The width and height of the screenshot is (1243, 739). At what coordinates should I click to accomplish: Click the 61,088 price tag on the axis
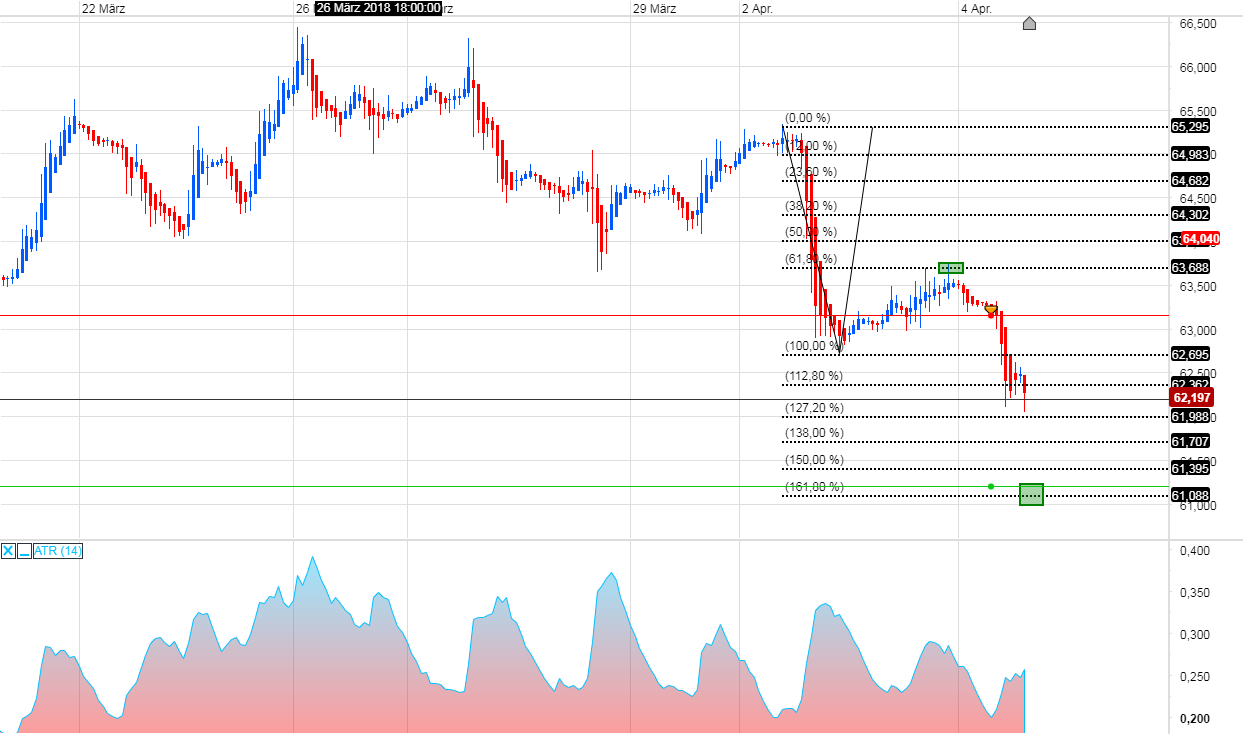[1188, 494]
